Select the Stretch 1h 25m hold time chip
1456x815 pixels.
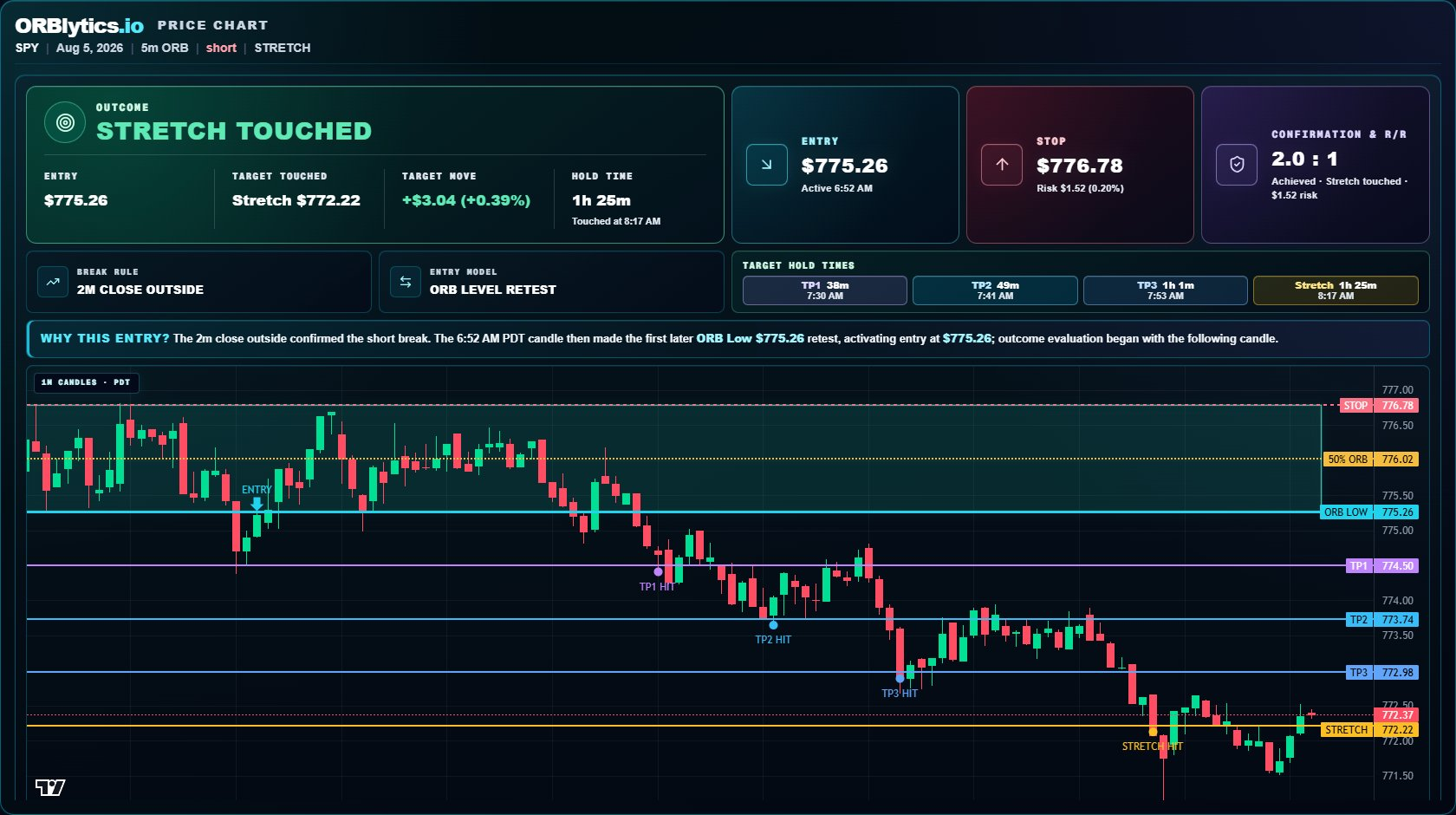pyautogui.click(x=1336, y=290)
